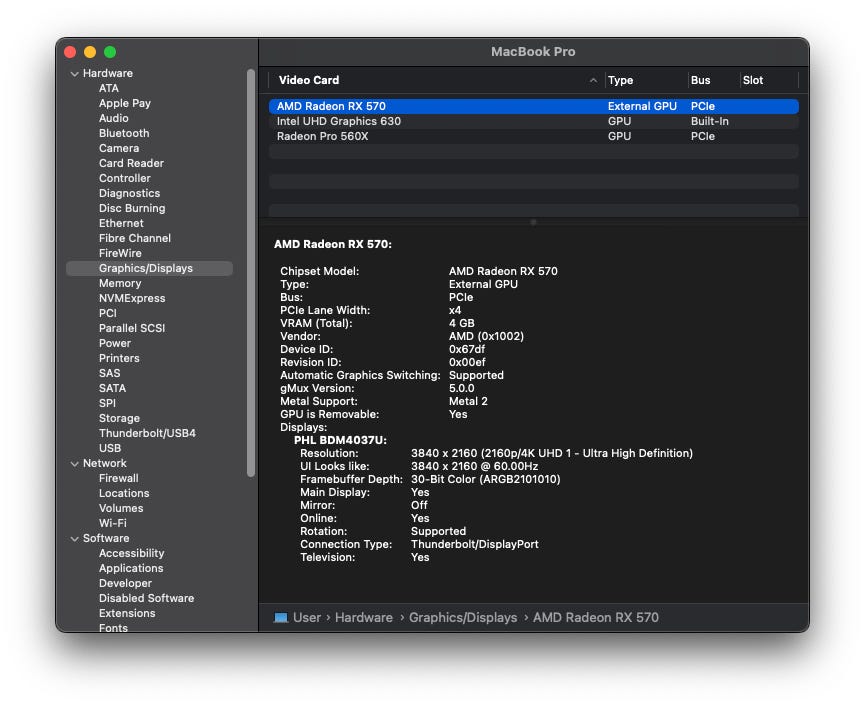Select the Radeon Pro 560X row
Viewport: 865px width, 706px height.
pos(322,136)
